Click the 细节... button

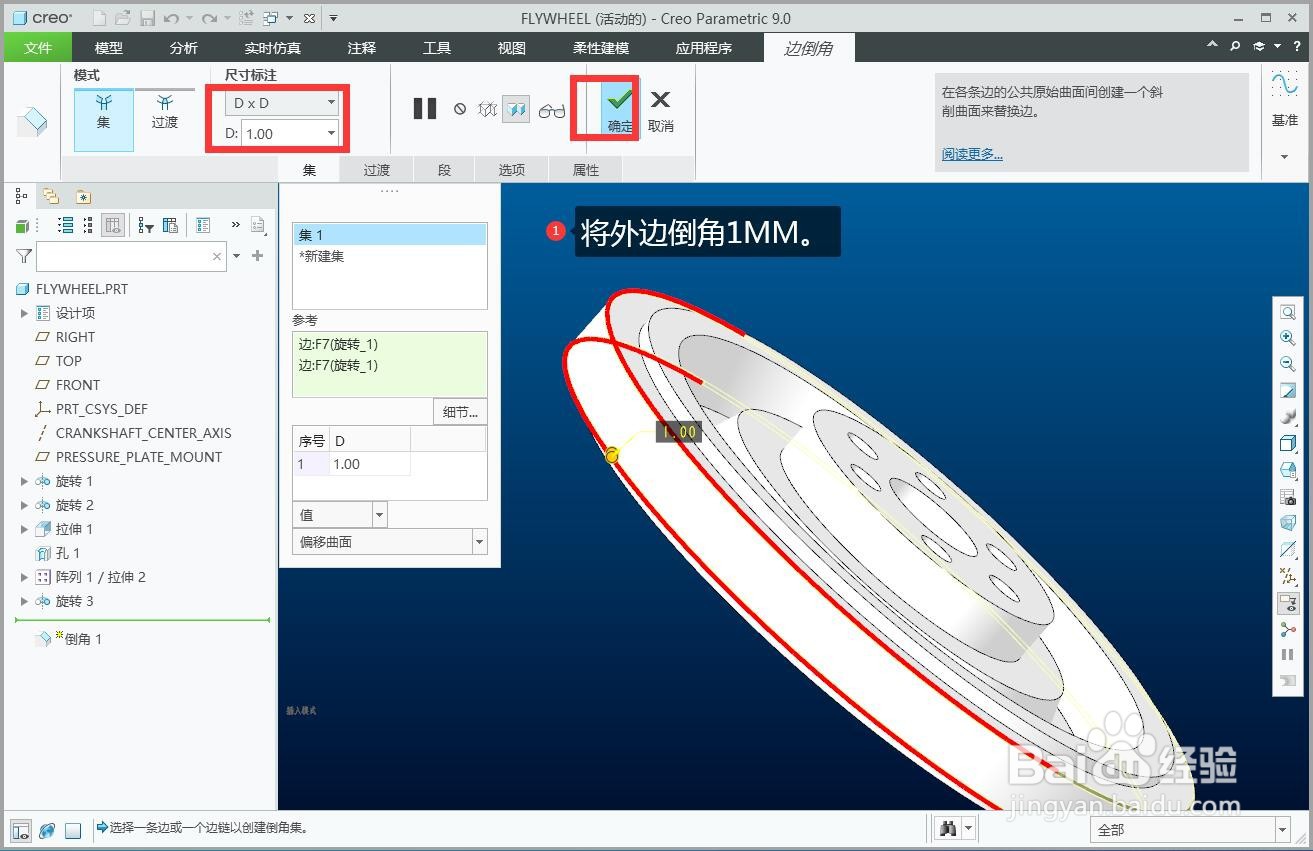coord(460,411)
